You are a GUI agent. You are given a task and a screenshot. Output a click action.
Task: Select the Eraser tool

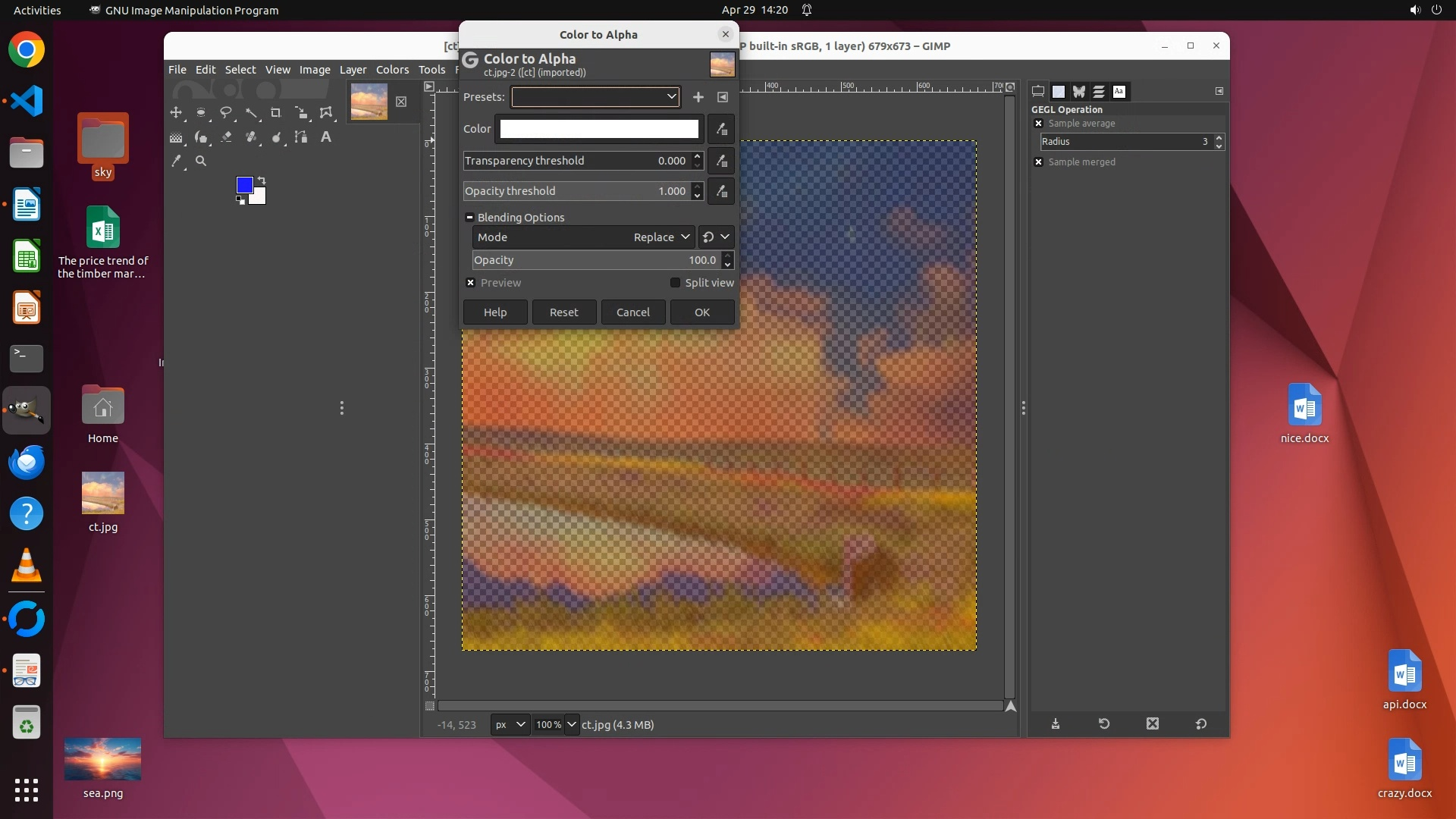click(x=226, y=137)
